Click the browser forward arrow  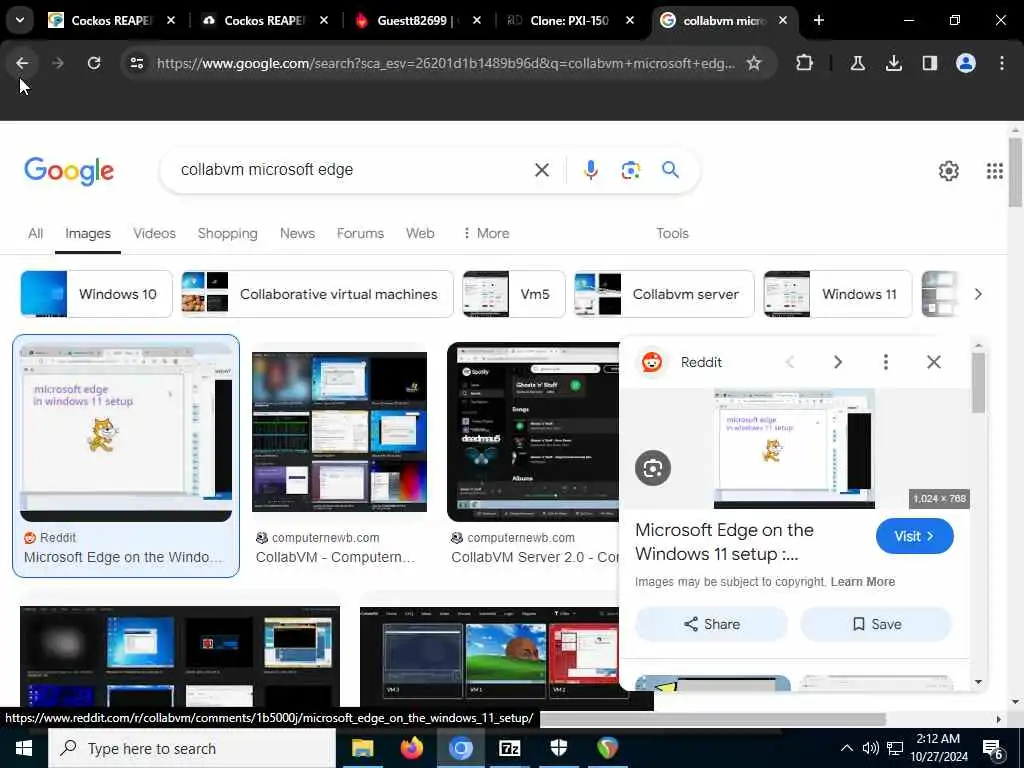[x=57, y=63]
